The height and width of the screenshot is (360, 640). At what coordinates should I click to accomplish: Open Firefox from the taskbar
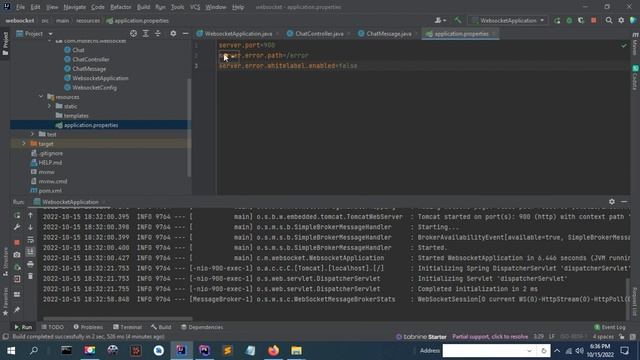click(x=273, y=351)
